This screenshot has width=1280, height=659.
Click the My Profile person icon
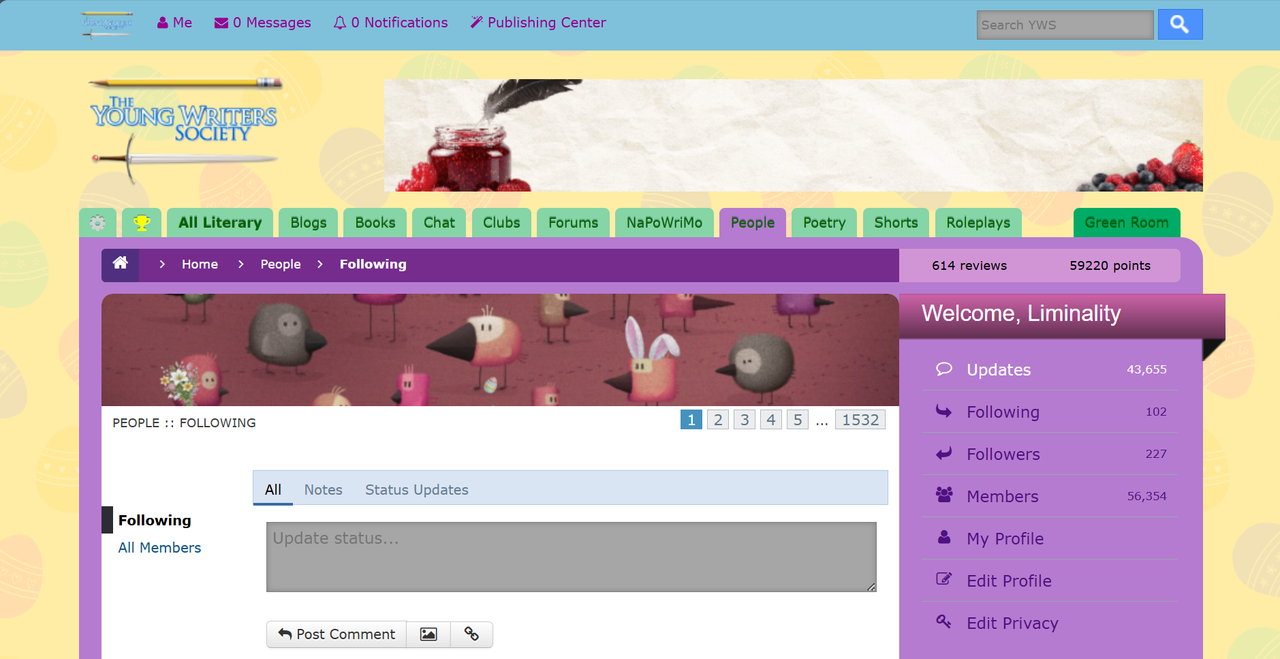click(944, 537)
